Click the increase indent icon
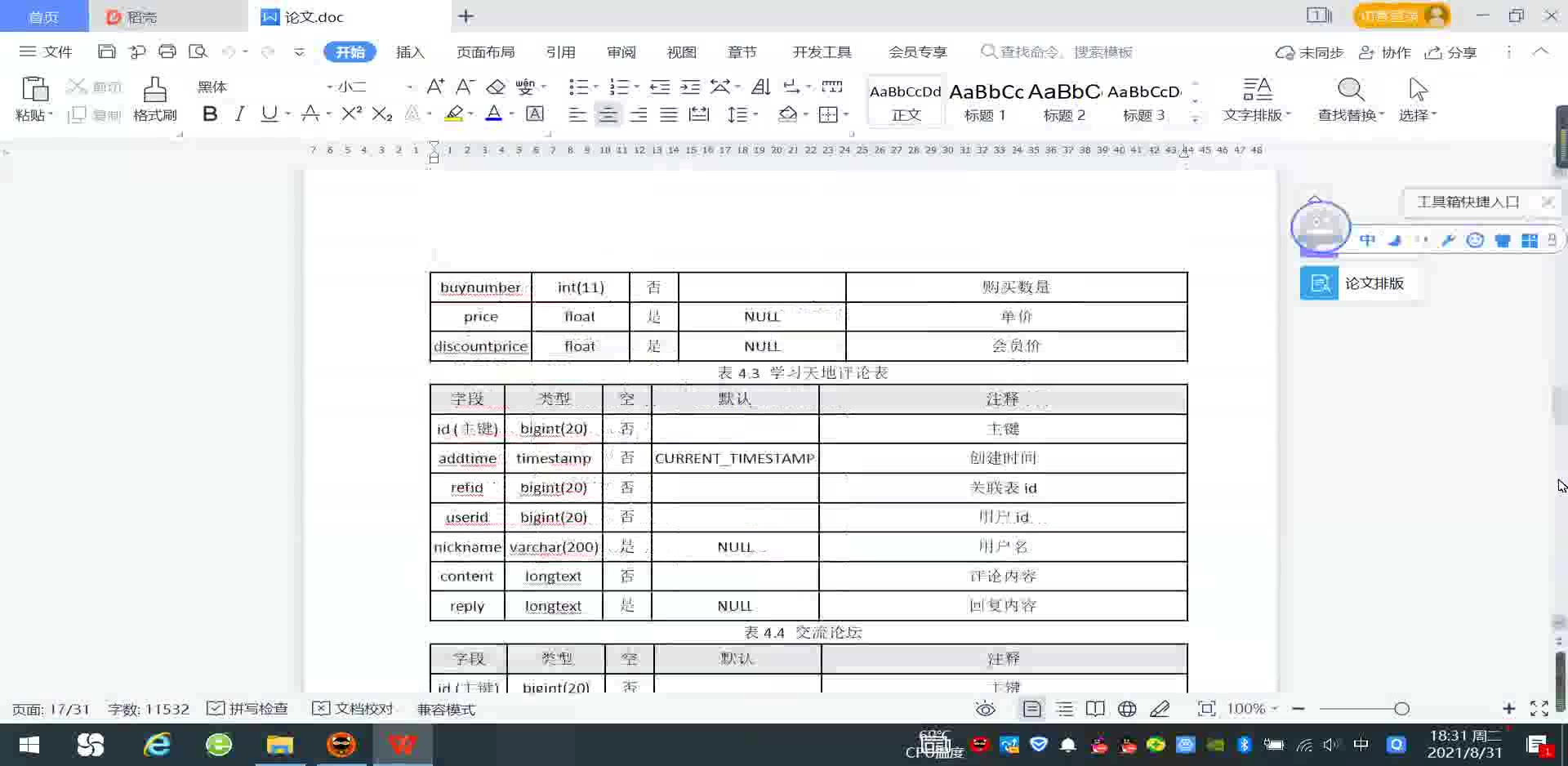This screenshot has height=766, width=1568. coord(690,87)
